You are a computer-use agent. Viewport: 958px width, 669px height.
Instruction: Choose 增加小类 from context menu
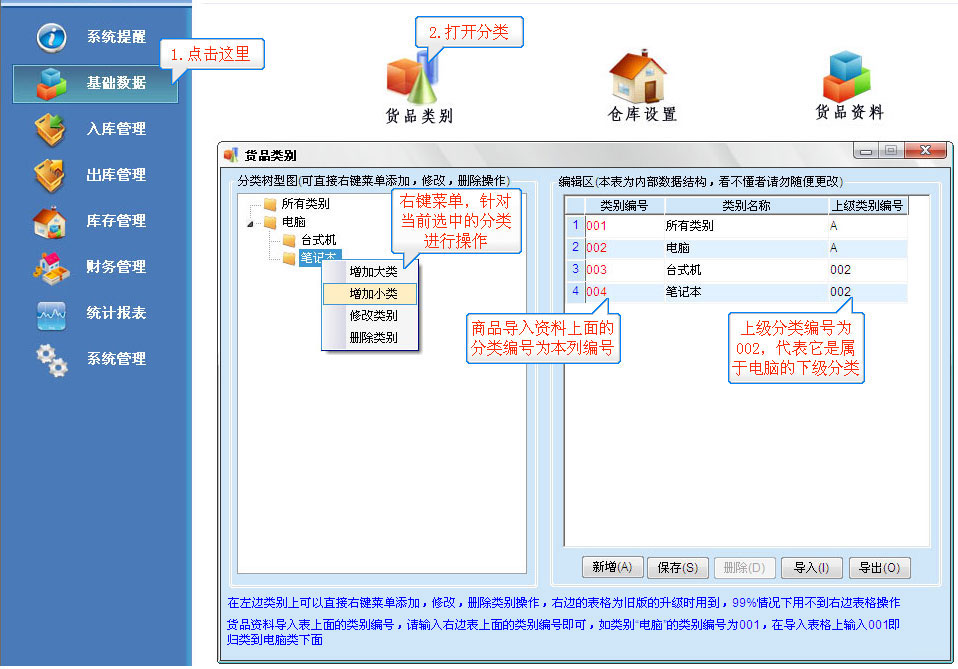(x=372, y=293)
